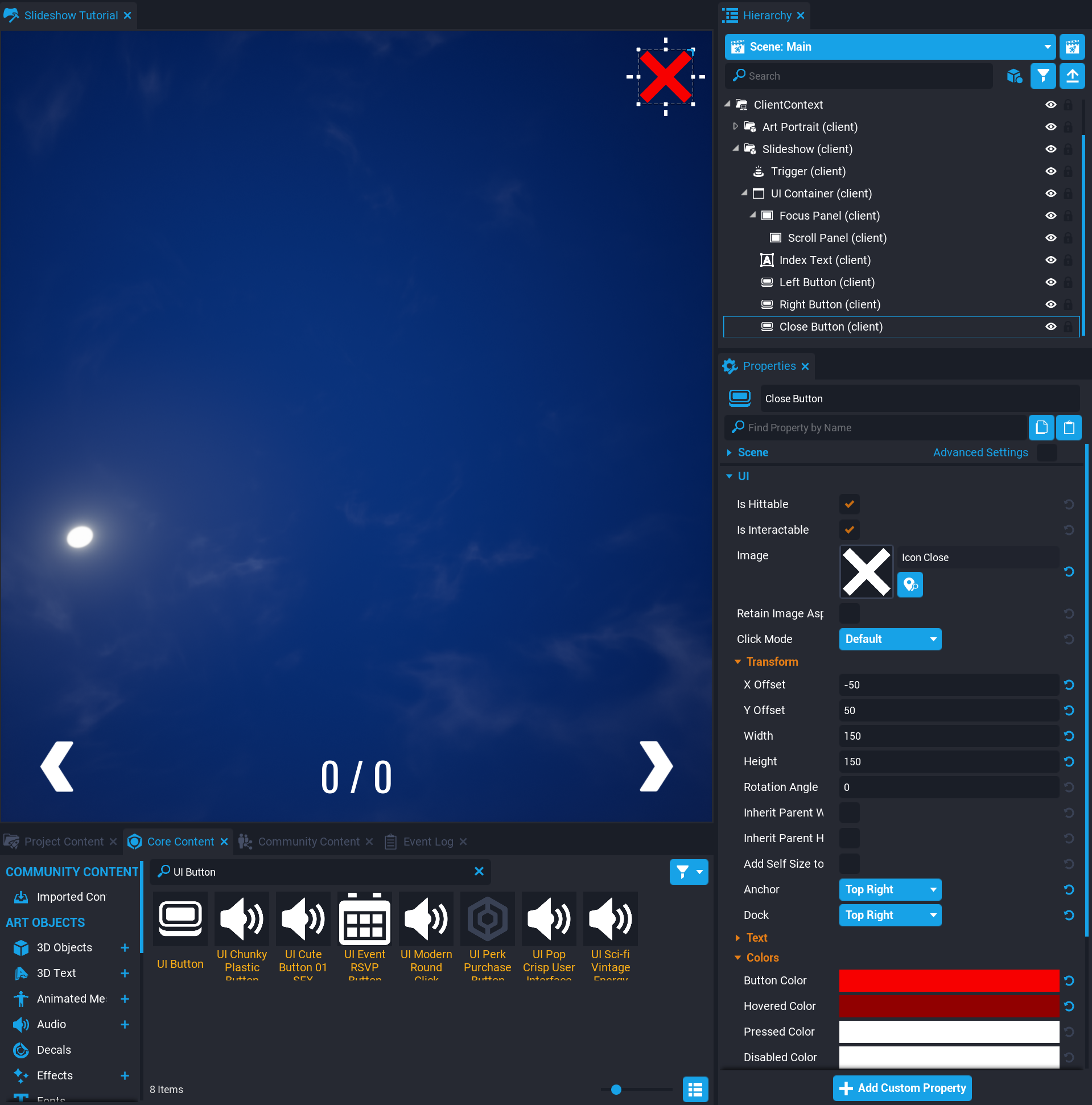This screenshot has width=1092, height=1105.
Task: Click the hierarchy filter funnel icon
Action: (x=1042, y=76)
